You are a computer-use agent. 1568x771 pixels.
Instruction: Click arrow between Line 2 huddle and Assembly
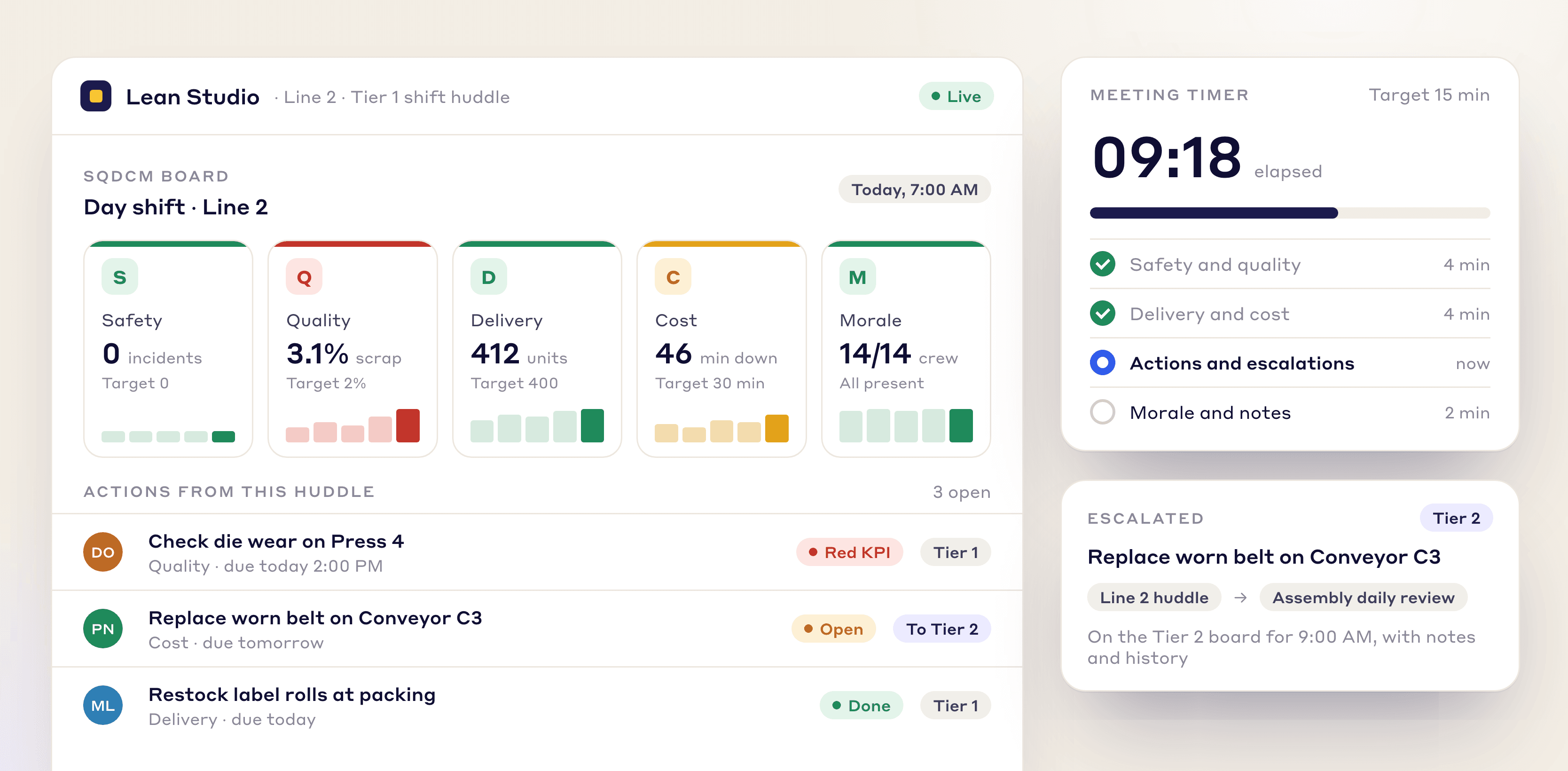click(1240, 598)
